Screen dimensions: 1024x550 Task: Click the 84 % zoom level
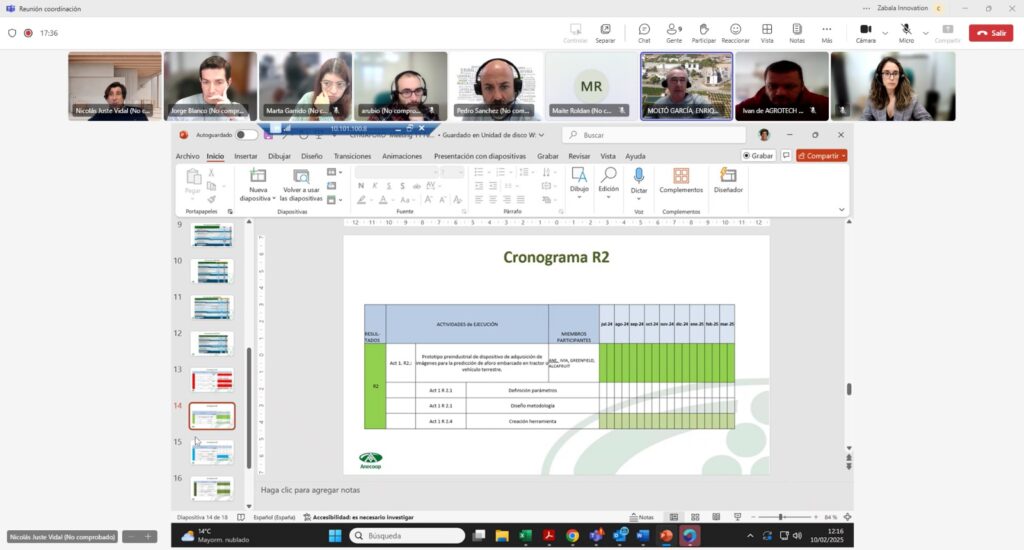click(x=830, y=517)
